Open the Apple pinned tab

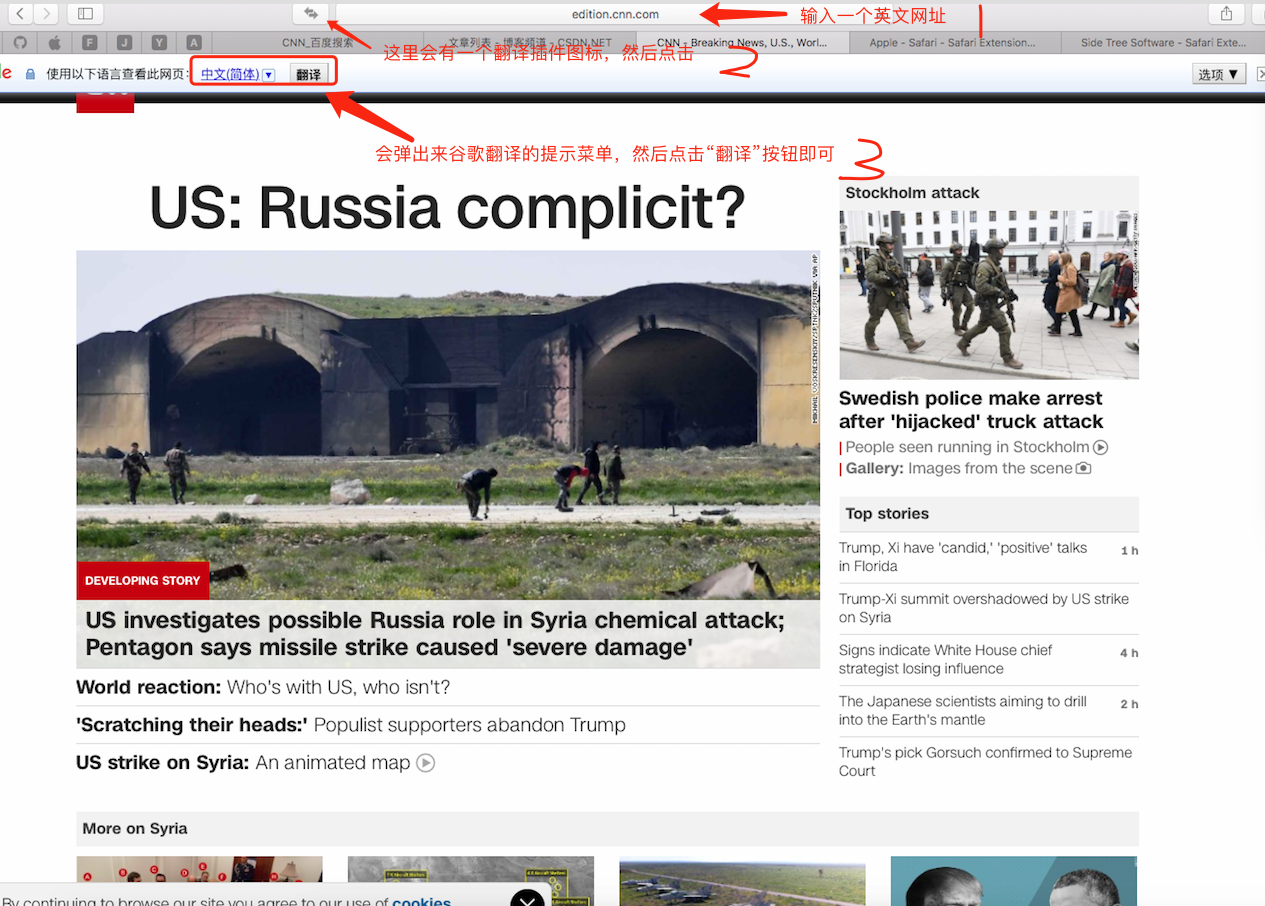[55, 42]
